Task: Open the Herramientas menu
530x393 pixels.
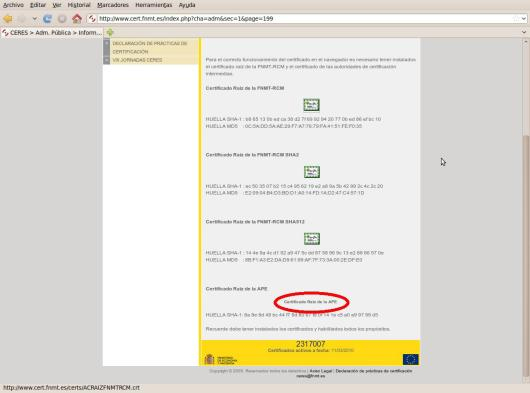Action: click(x=154, y=5)
